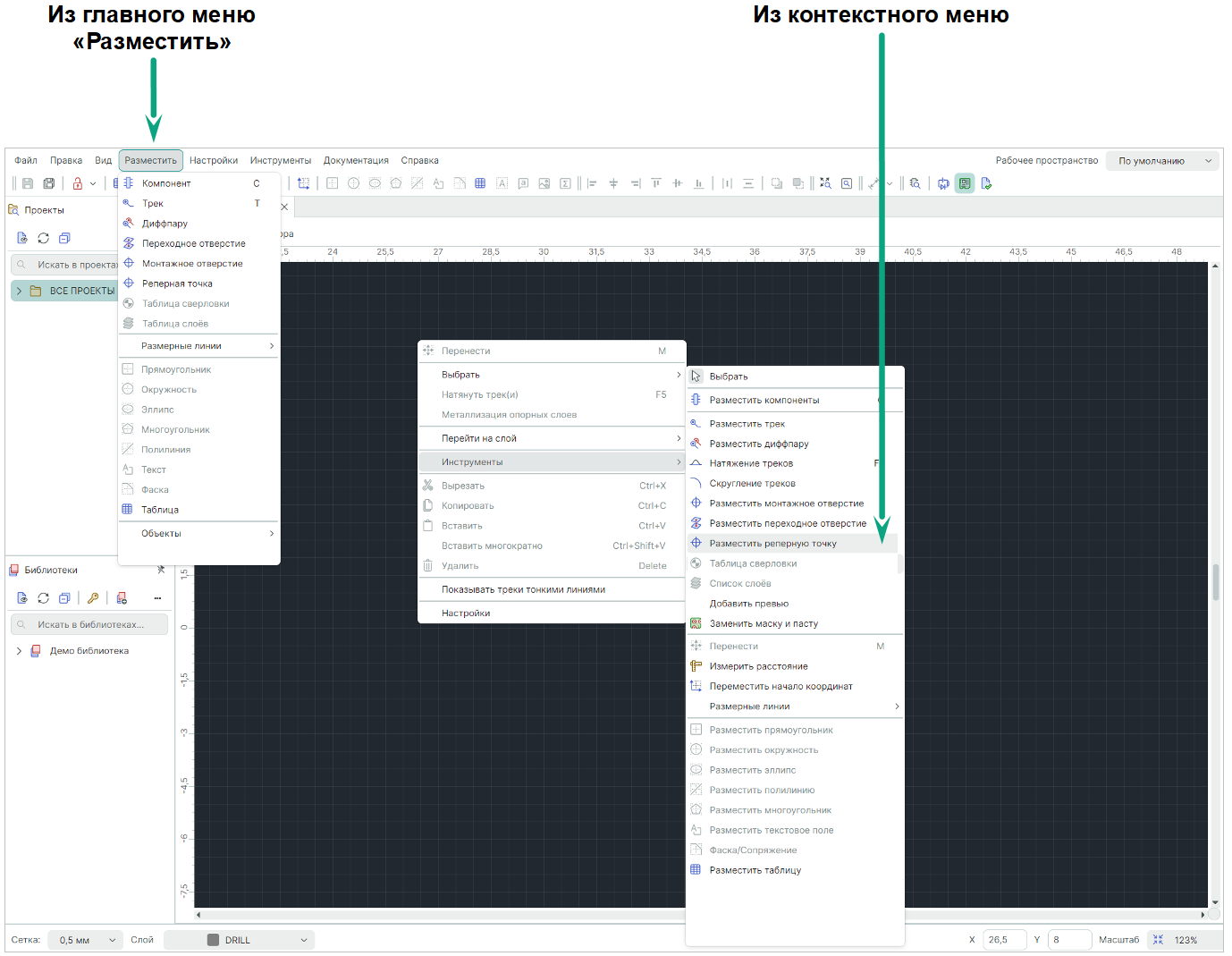Image resolution: width=1232 pixels, height=956 pixels.
Task: Click the highlighted green board toolbar icon
Action: [x=965, y=183]
